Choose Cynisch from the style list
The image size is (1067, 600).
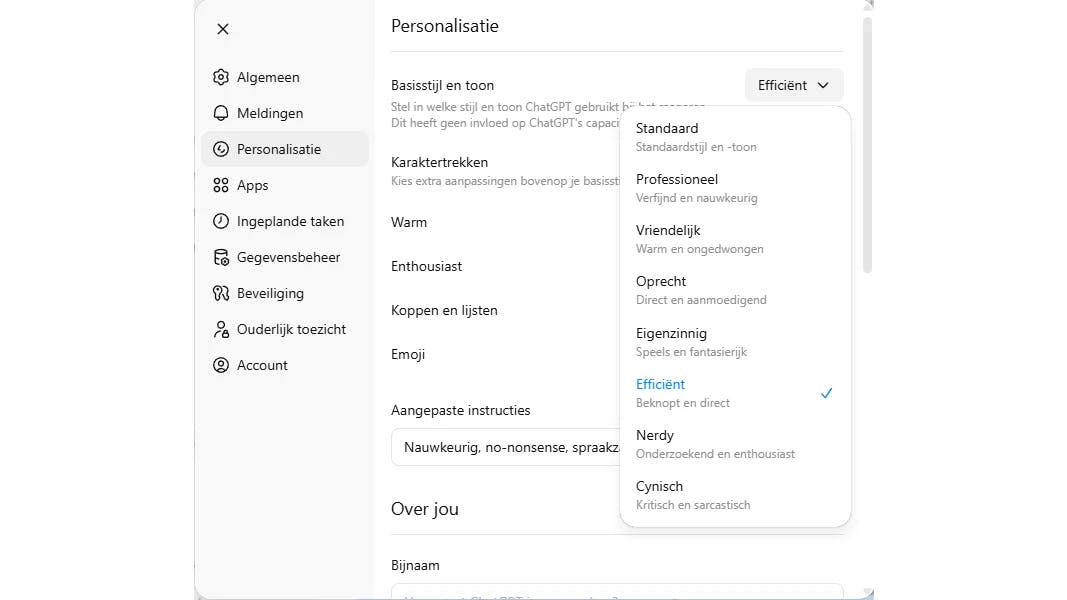click(734, 495)
